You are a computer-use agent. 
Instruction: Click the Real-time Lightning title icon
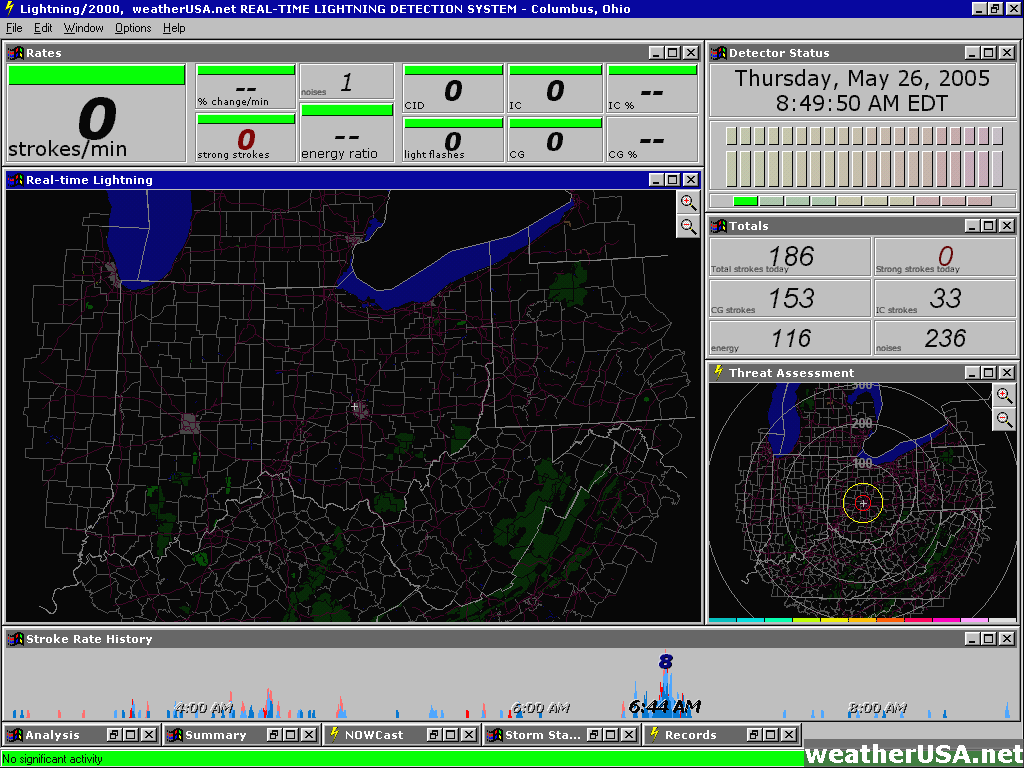click(15, 180)
